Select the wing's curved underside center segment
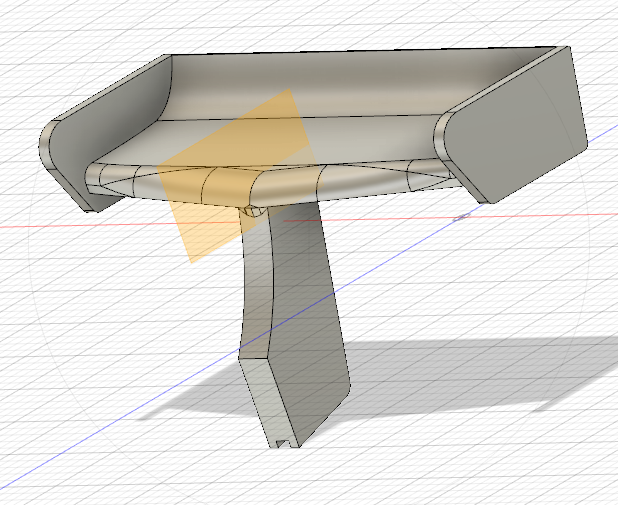Screen dimensions: 618x505 [x=228, y=183]
